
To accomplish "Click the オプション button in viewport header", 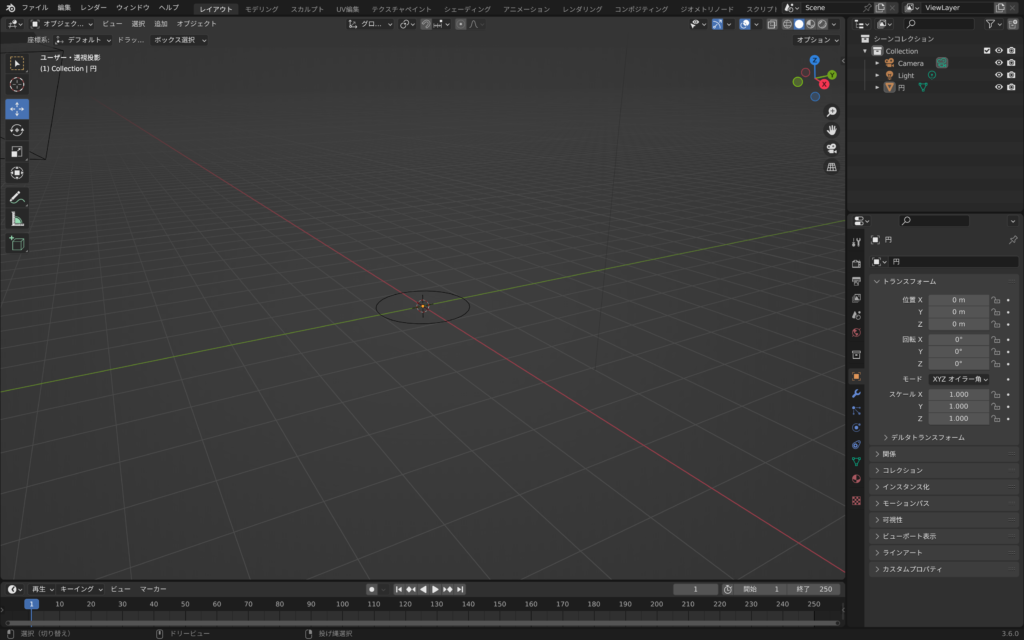I will click(816, 40).
